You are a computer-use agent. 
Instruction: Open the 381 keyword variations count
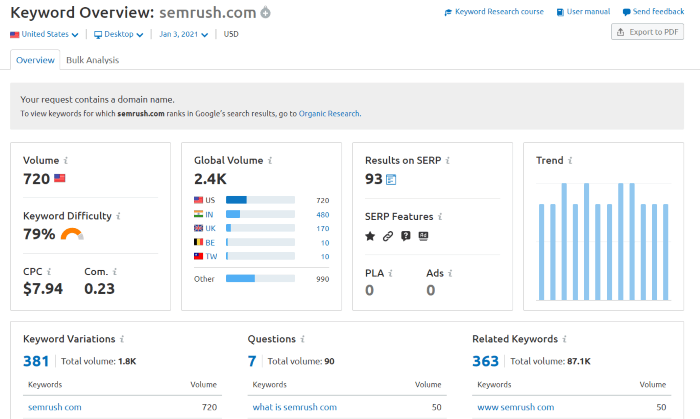tap(37, 360)
